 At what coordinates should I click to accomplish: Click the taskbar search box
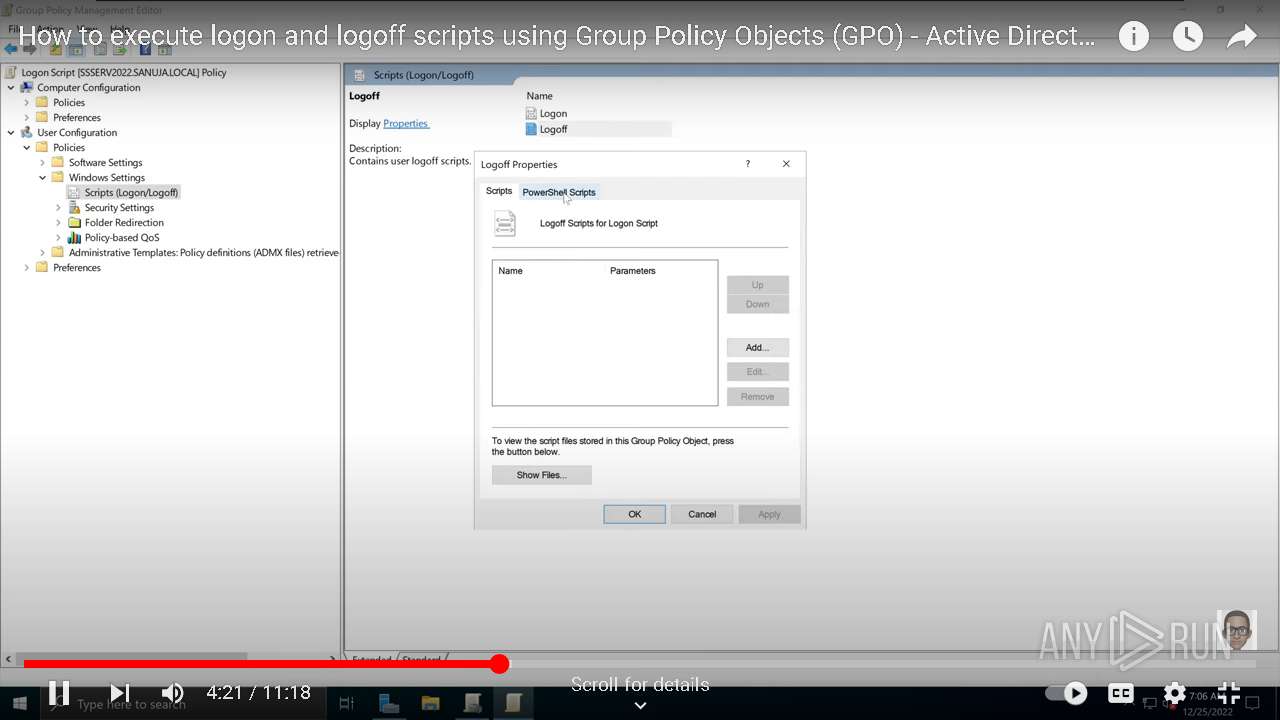click(x=131, y=705)
